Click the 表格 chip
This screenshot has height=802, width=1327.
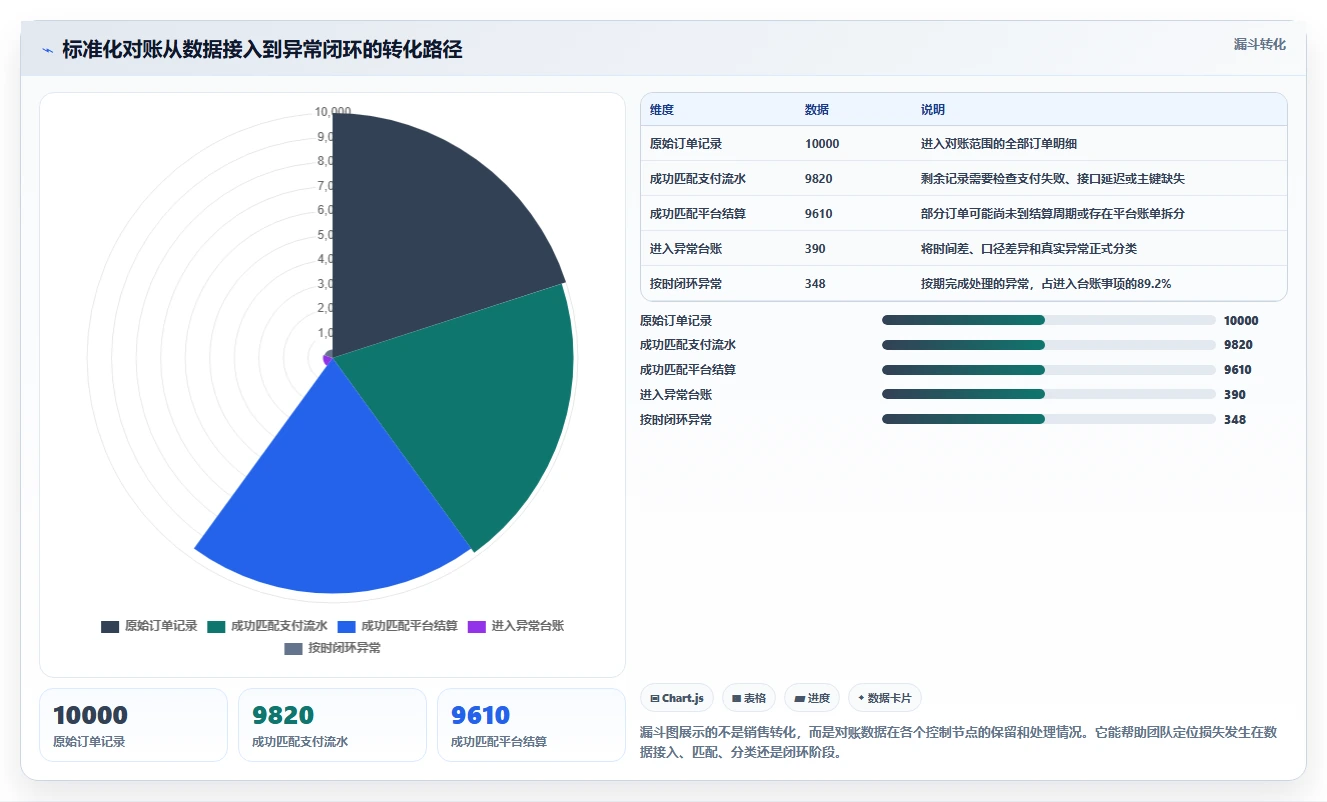[x=749, y=698]
